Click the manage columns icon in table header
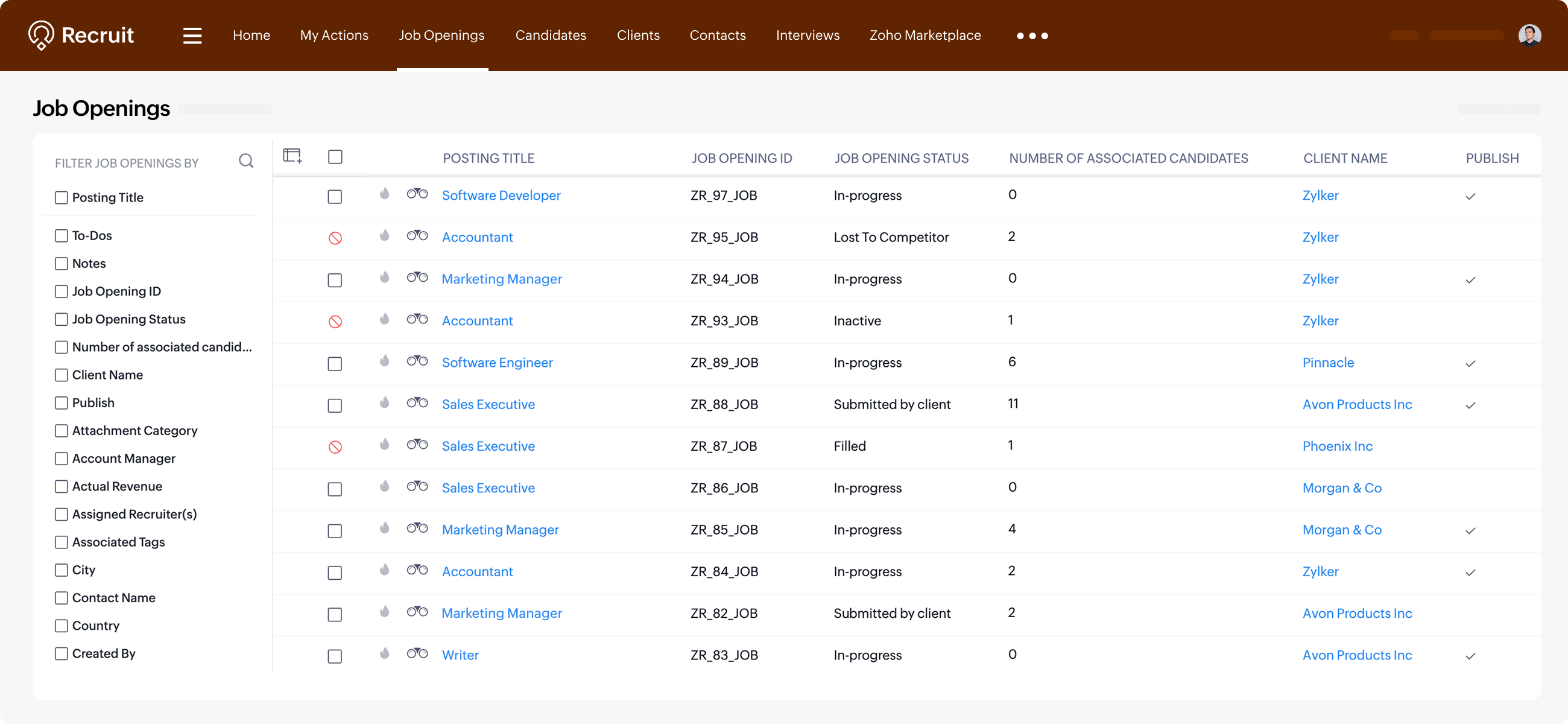The width and height of the screenshot is (1568, 724). coord(292,156)
